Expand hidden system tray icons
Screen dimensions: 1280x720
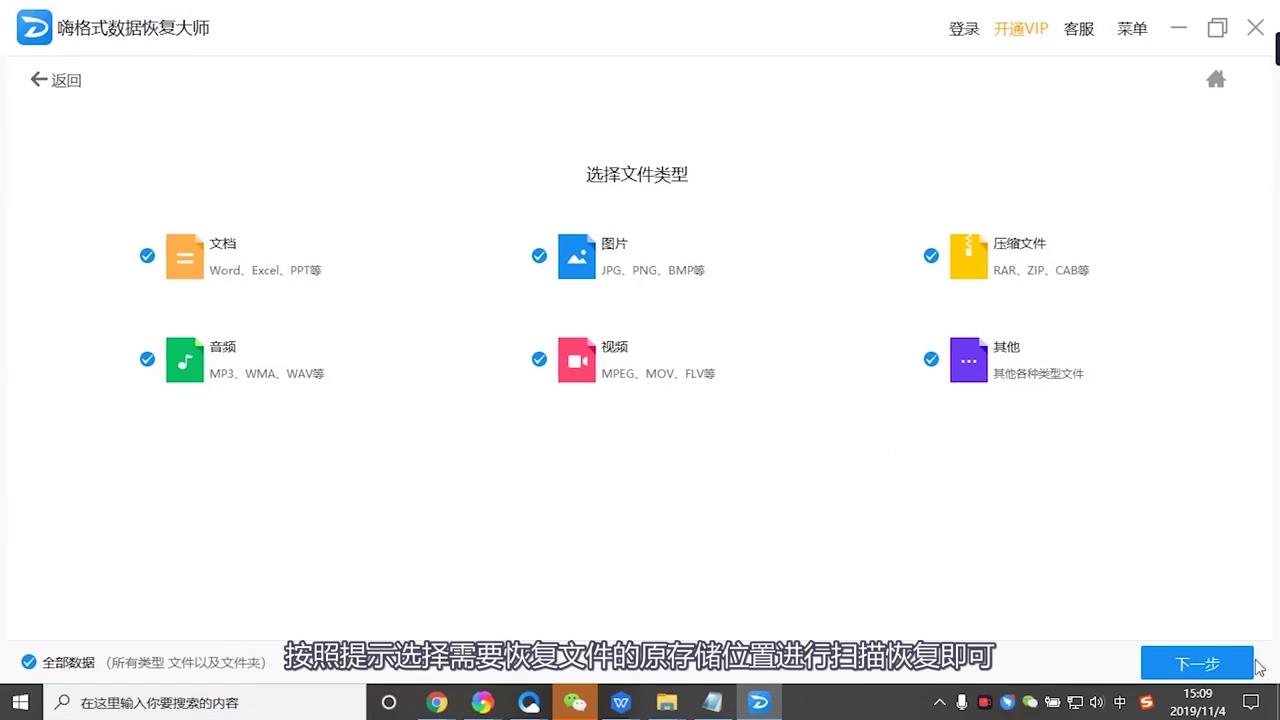tap(940, 702)
